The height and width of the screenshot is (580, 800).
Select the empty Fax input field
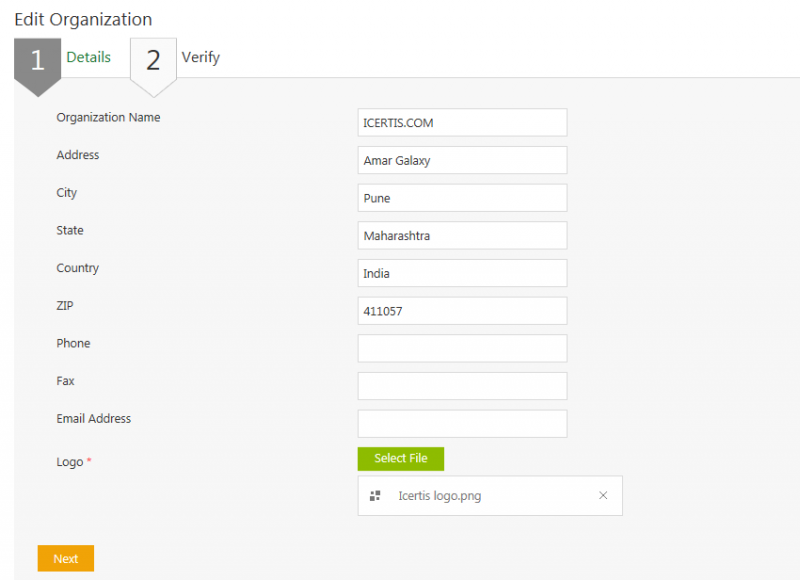point(462,386)
